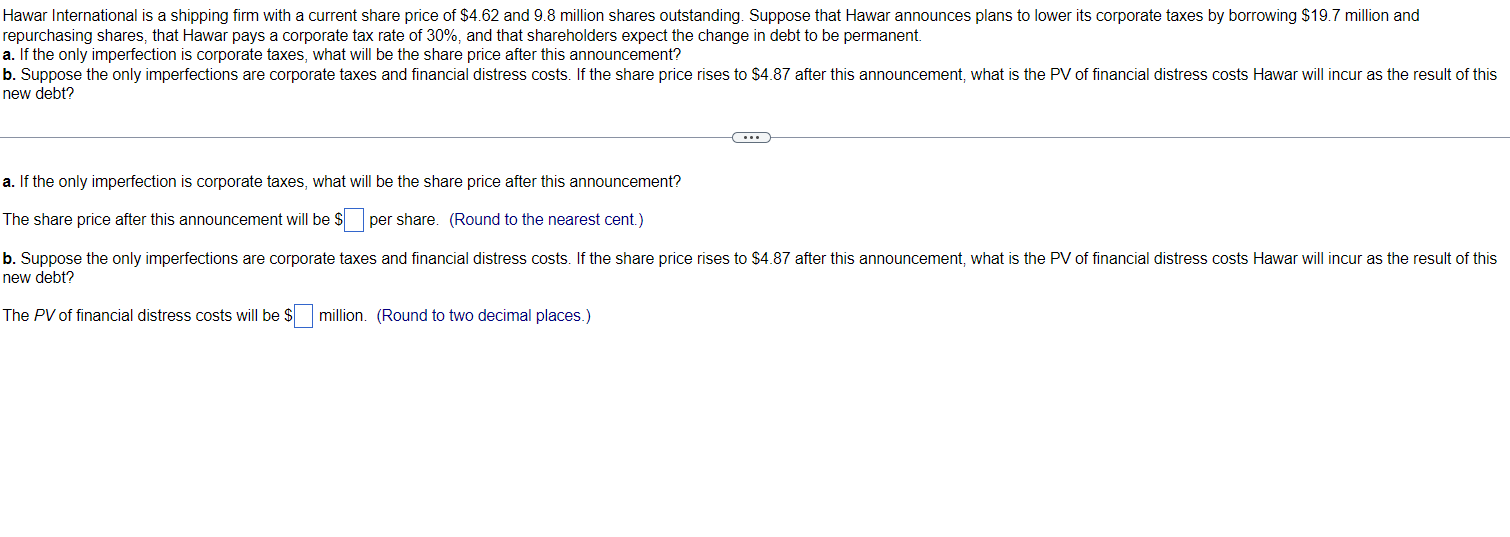Click the bold 'a.' label in the answer section
This screenshot has width=1510, height=537.
coord(9,182)
